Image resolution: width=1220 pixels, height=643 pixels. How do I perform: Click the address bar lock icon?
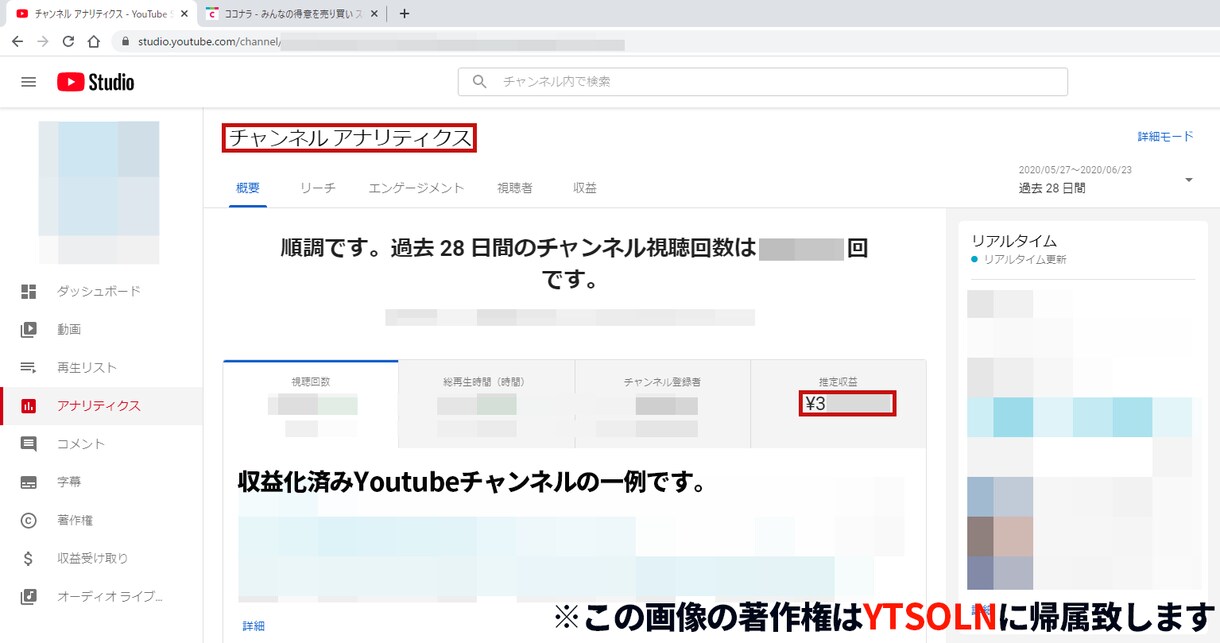click(x=126, y=42)
